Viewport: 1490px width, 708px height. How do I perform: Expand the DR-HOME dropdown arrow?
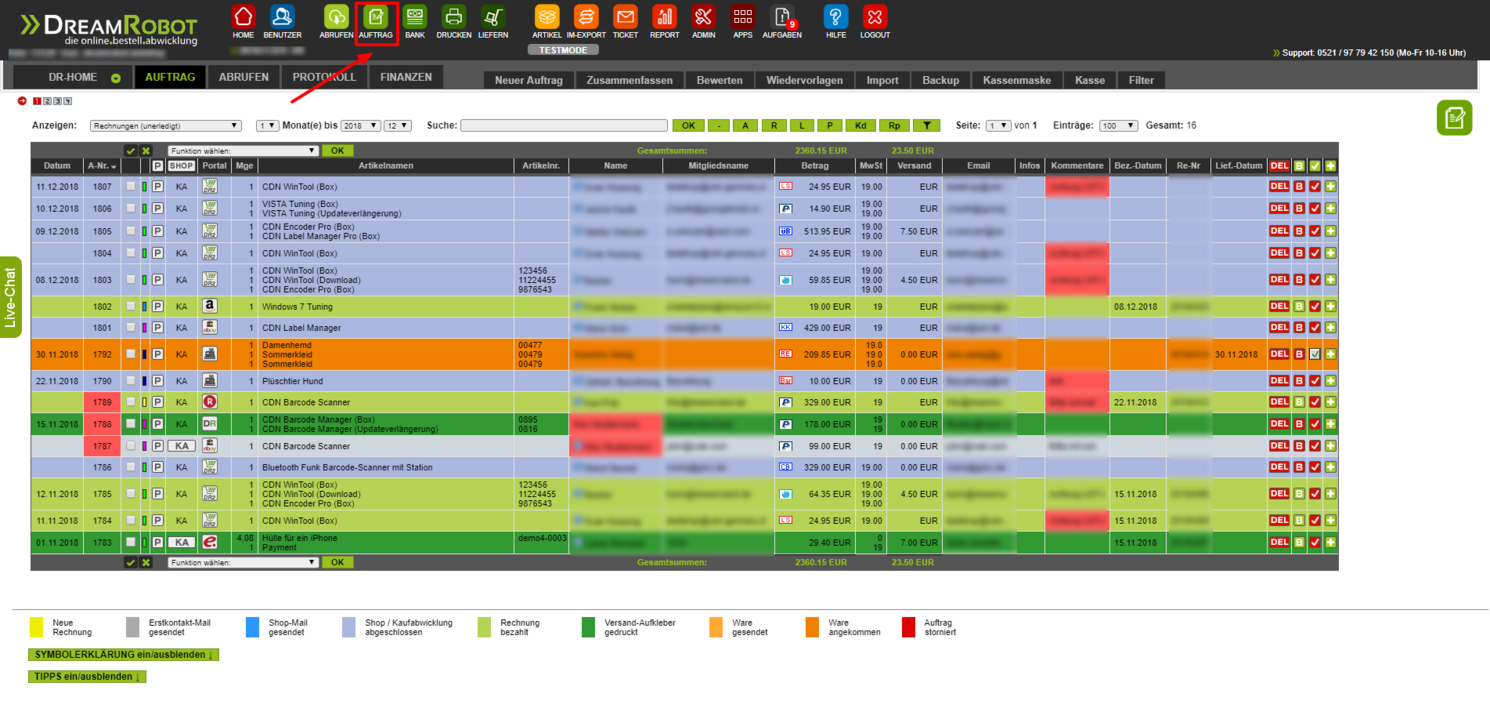click(116, 78)
